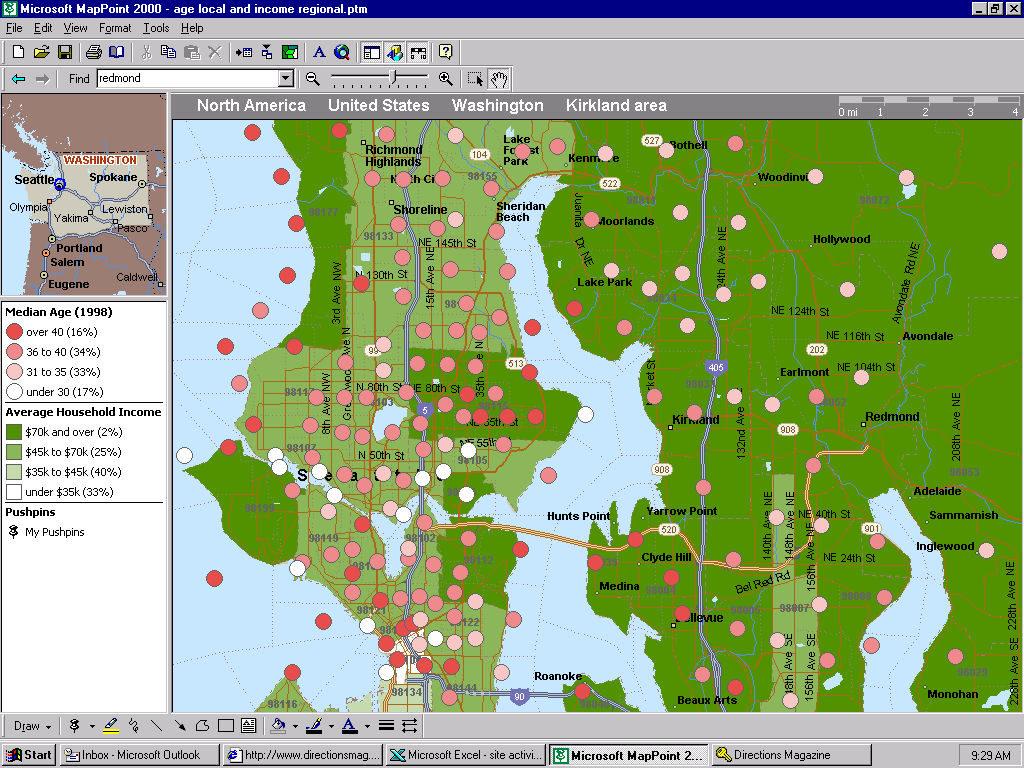Image resolution: width=1024 pixels, height=768 pixels.
Task: Switch to Microsoft Excel in taskbar
Action: tap(466, 755)
